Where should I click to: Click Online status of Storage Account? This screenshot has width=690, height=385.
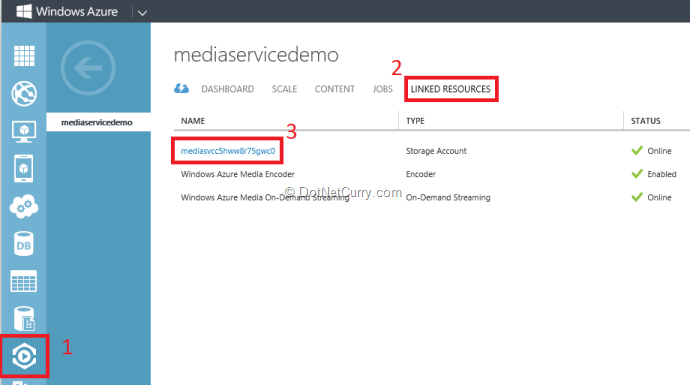[x=652, y=151]
